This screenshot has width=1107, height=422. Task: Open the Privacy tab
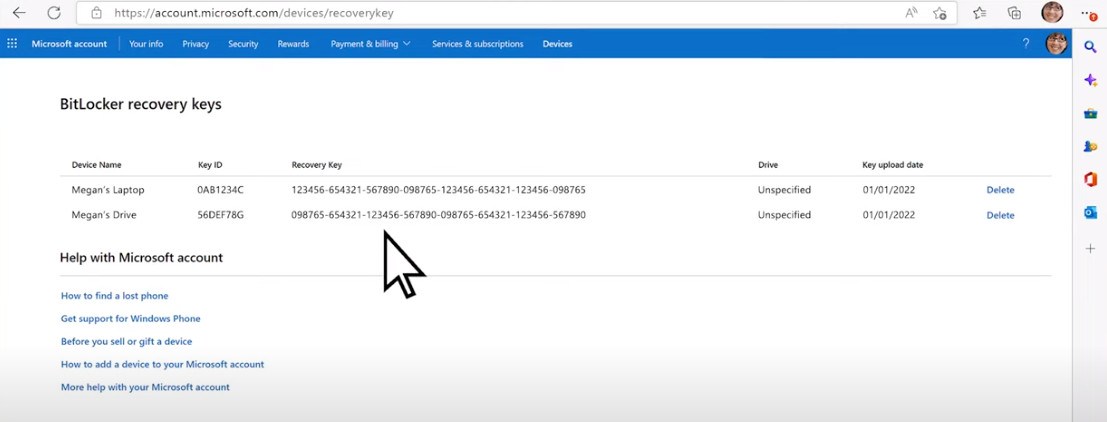tap(196, 44)
